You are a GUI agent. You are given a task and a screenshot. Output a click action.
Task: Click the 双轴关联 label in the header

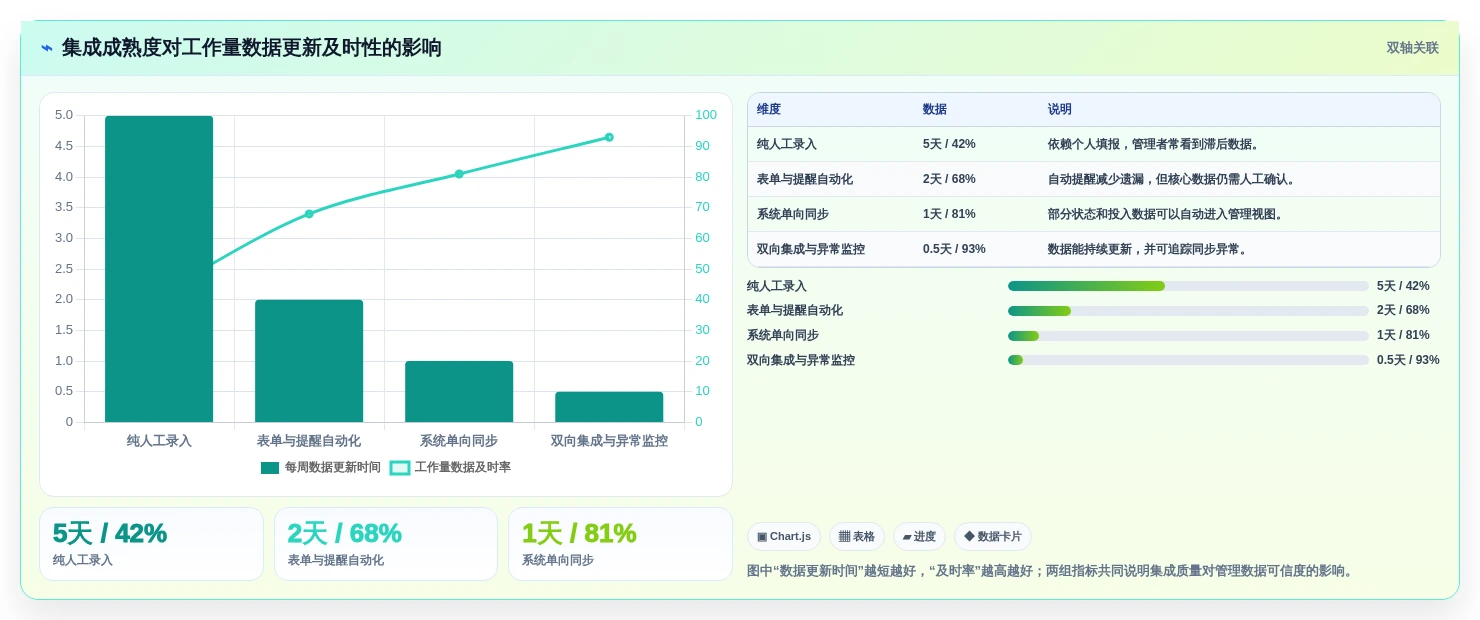tap(1412, 48)
